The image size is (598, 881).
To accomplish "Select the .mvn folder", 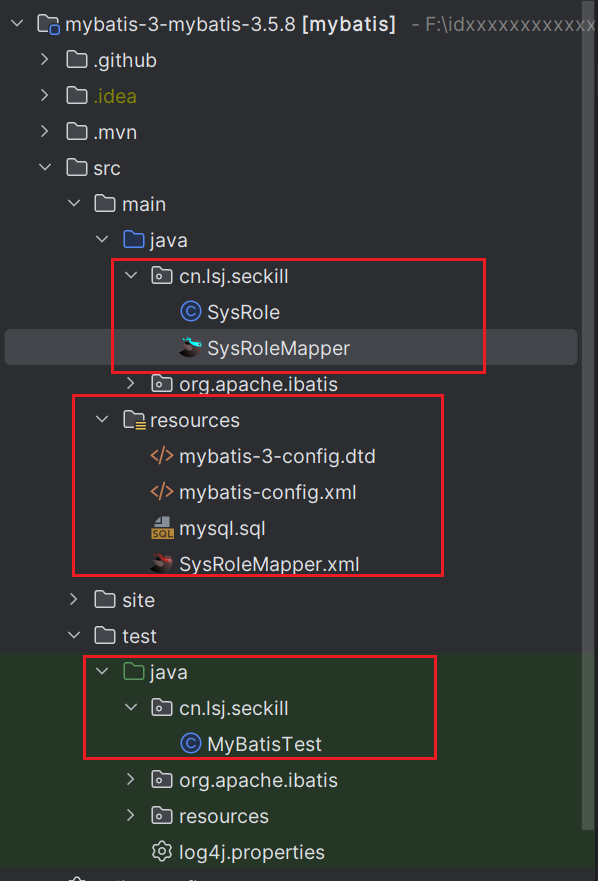I will pyautogui.click(x=100, y=131).
